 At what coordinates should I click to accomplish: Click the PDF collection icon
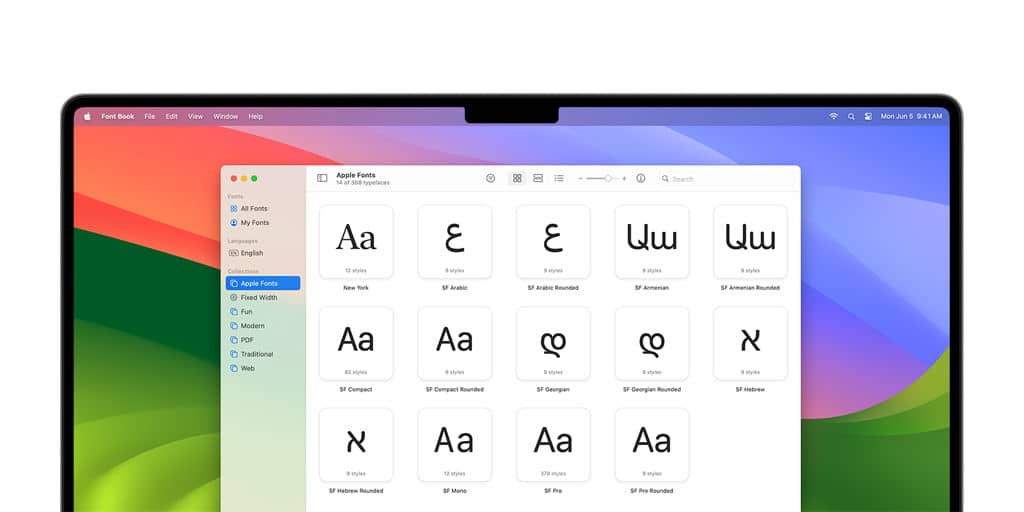(x=234, y=340)
